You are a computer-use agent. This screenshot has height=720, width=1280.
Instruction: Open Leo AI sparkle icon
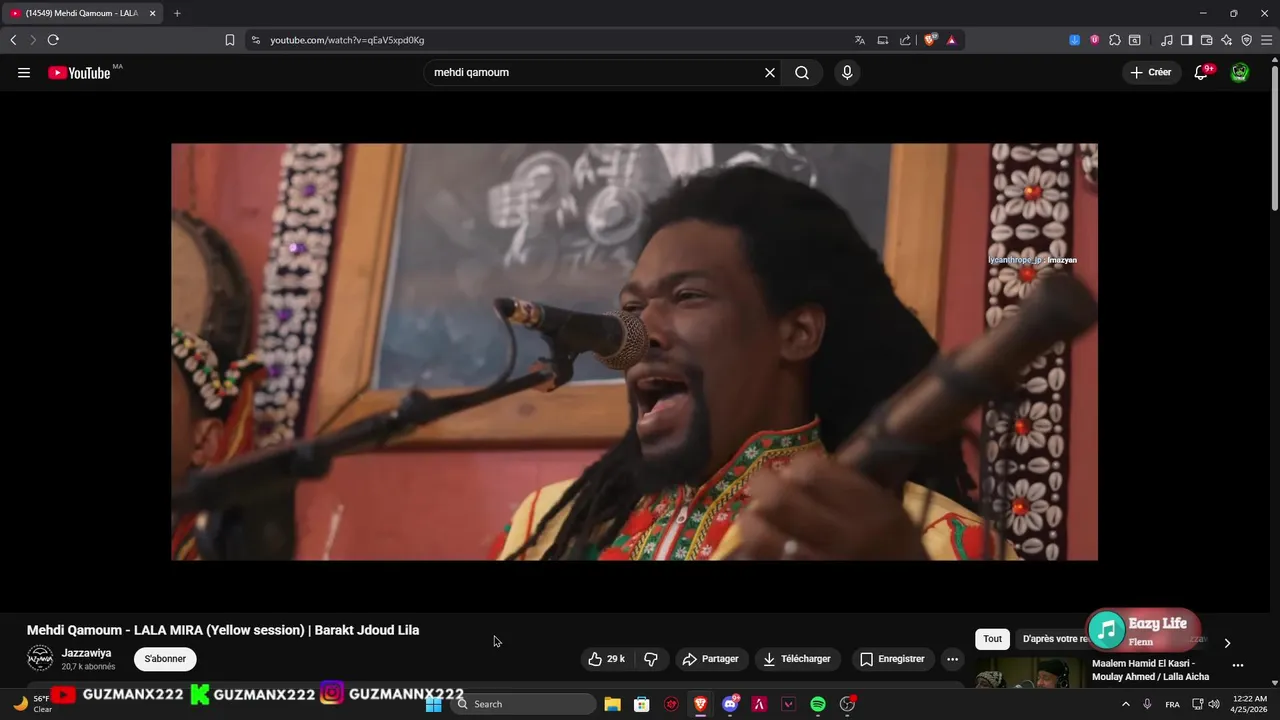pos(1226,40)
